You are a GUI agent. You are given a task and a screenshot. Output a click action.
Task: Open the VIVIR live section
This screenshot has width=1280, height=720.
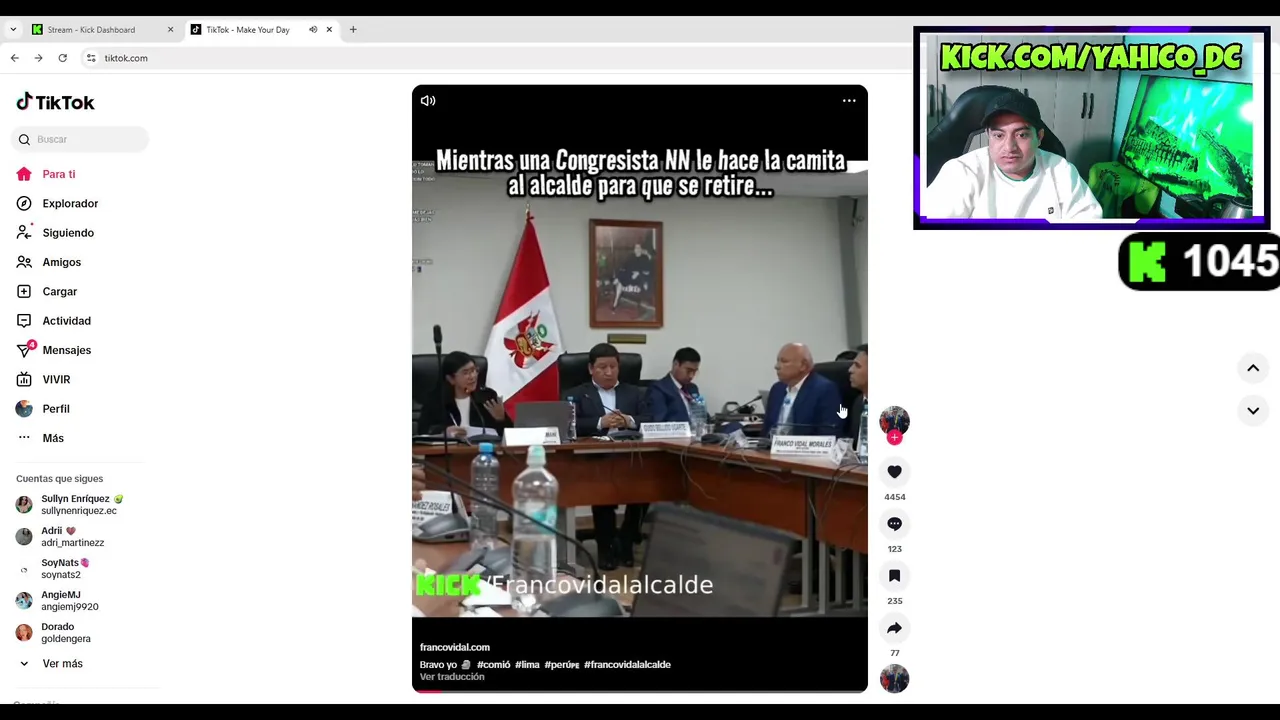pyautogui.click(x=56, y=379)
